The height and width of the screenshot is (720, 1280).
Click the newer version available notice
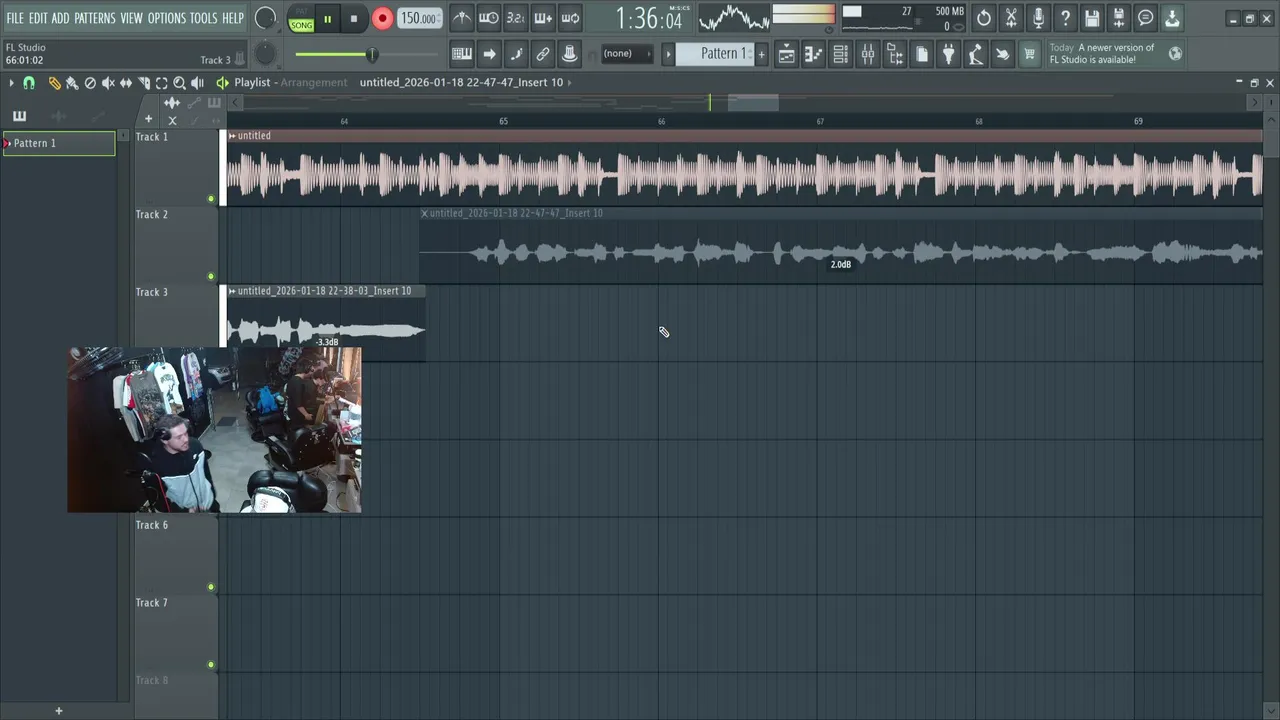1102,54
